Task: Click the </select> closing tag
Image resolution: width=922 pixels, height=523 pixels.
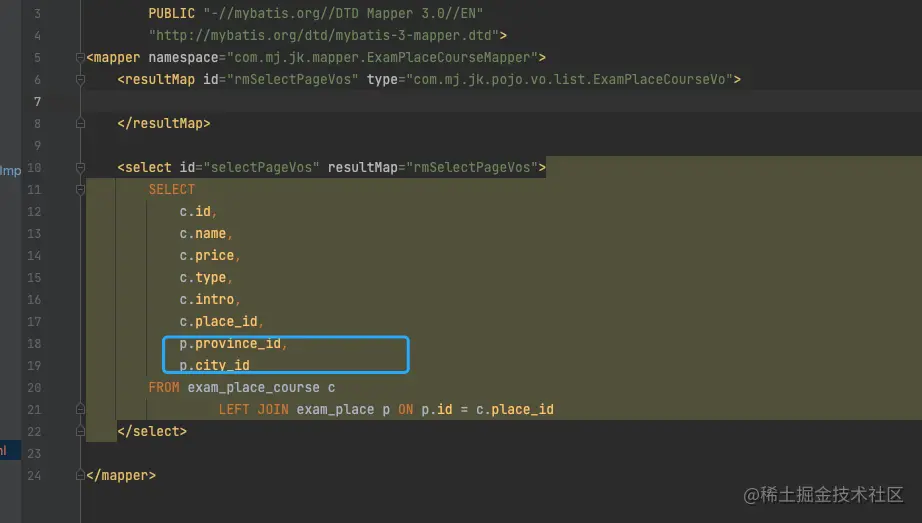Action: 152,431
